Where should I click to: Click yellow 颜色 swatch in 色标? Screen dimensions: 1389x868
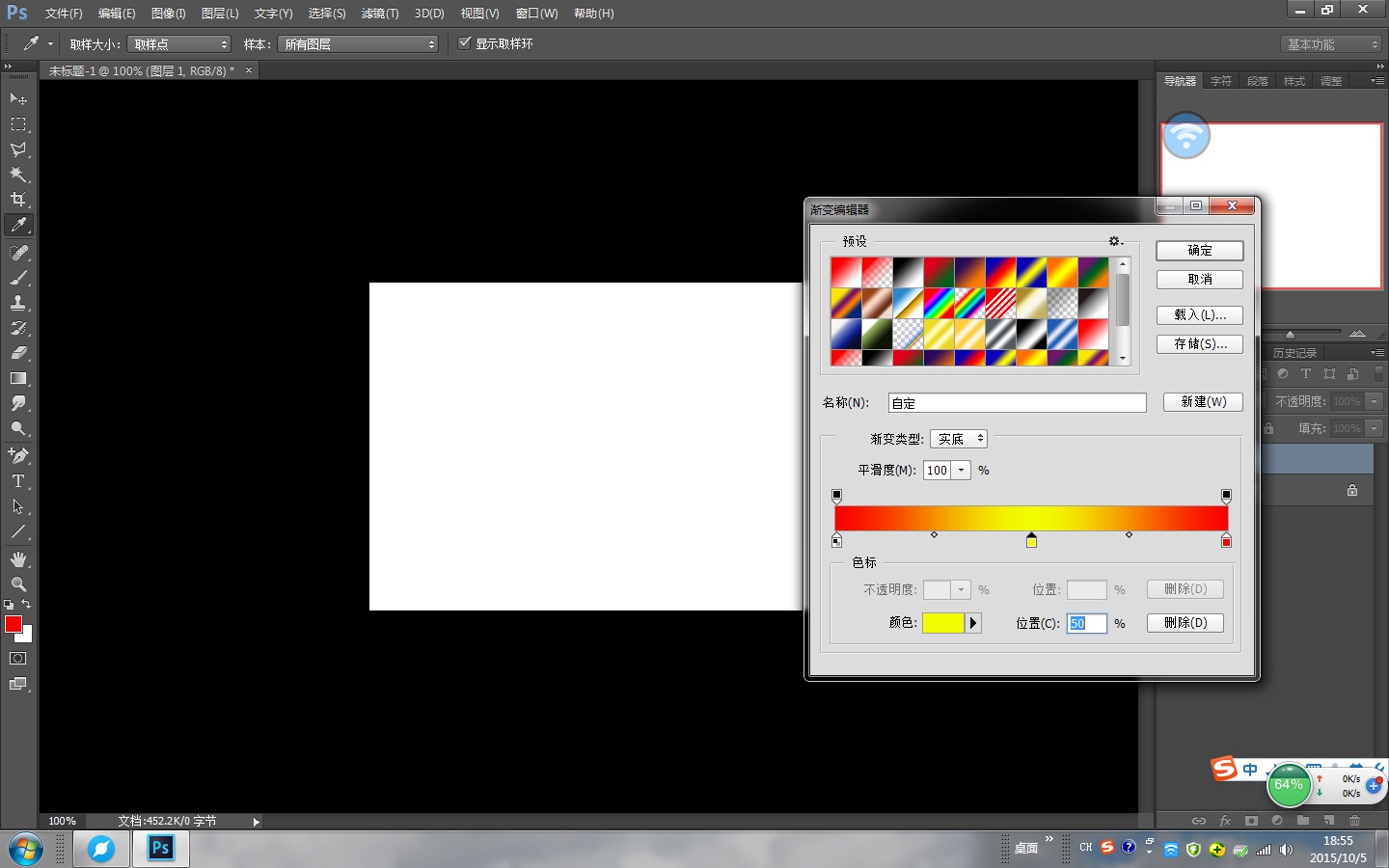tap(943, 623)
